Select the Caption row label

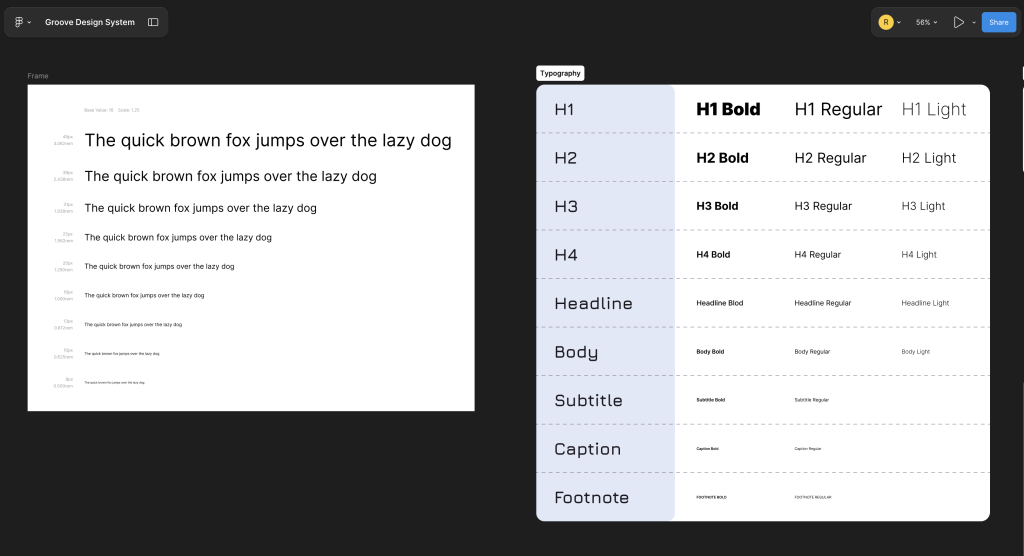[x=587, y=449]
